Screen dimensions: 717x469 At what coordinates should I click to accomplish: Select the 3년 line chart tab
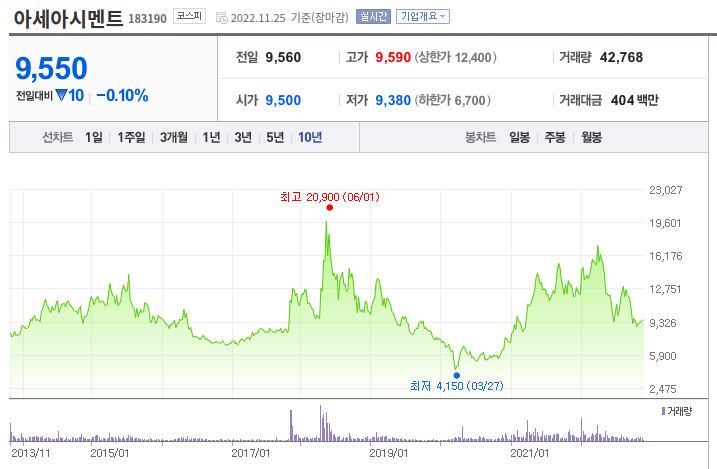click(x=243, y=137)
